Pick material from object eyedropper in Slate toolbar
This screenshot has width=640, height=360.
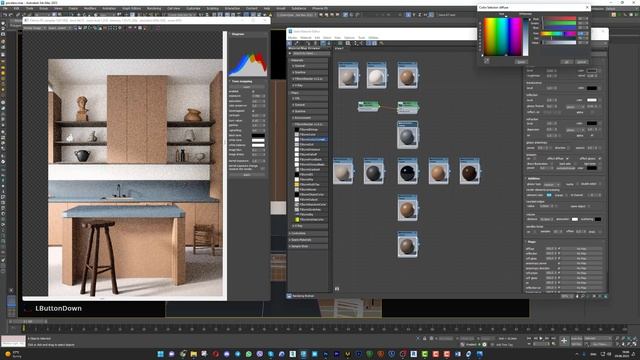coord(296,43)
